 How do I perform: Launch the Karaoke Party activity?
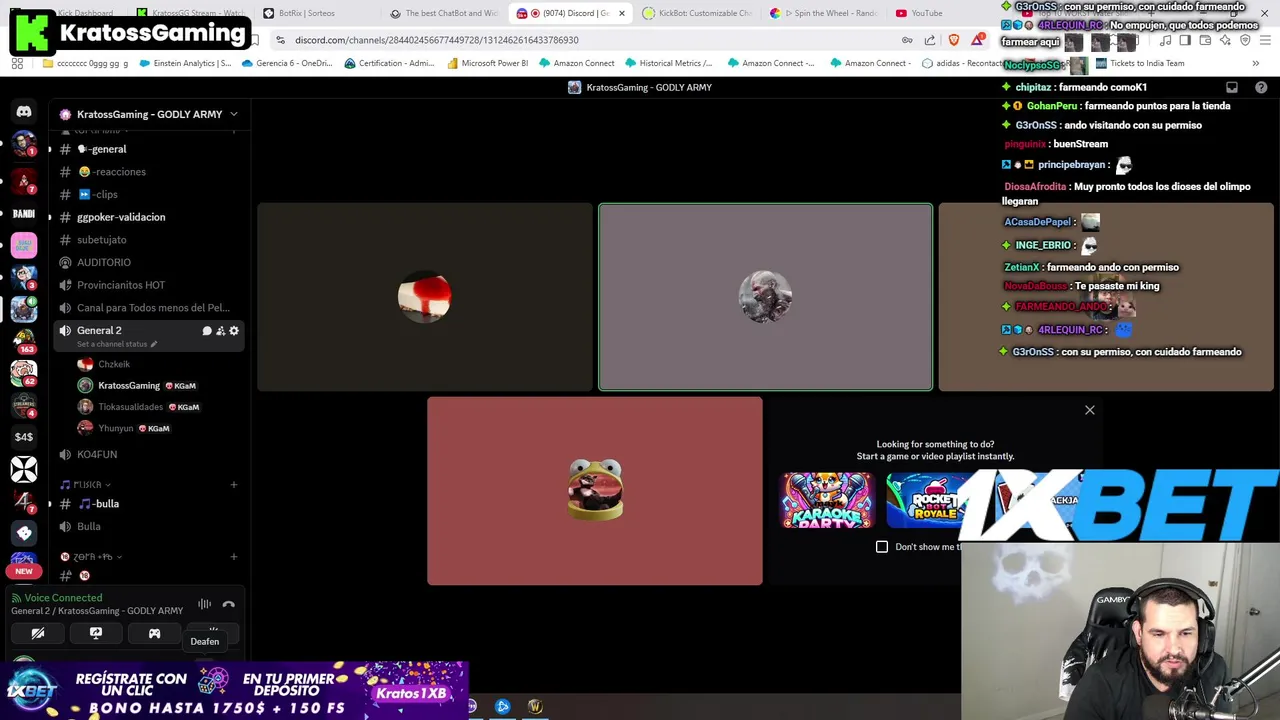pos(827,500)
